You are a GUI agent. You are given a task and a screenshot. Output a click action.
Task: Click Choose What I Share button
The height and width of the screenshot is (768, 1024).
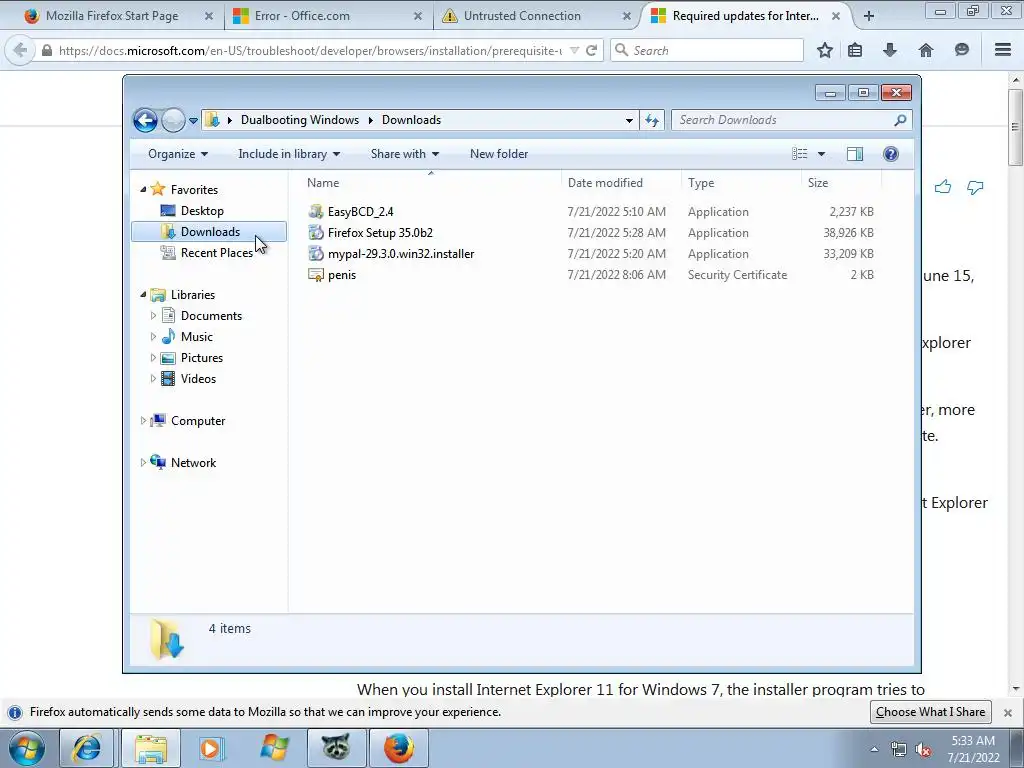pyautogui.click(x=931, y=712)
